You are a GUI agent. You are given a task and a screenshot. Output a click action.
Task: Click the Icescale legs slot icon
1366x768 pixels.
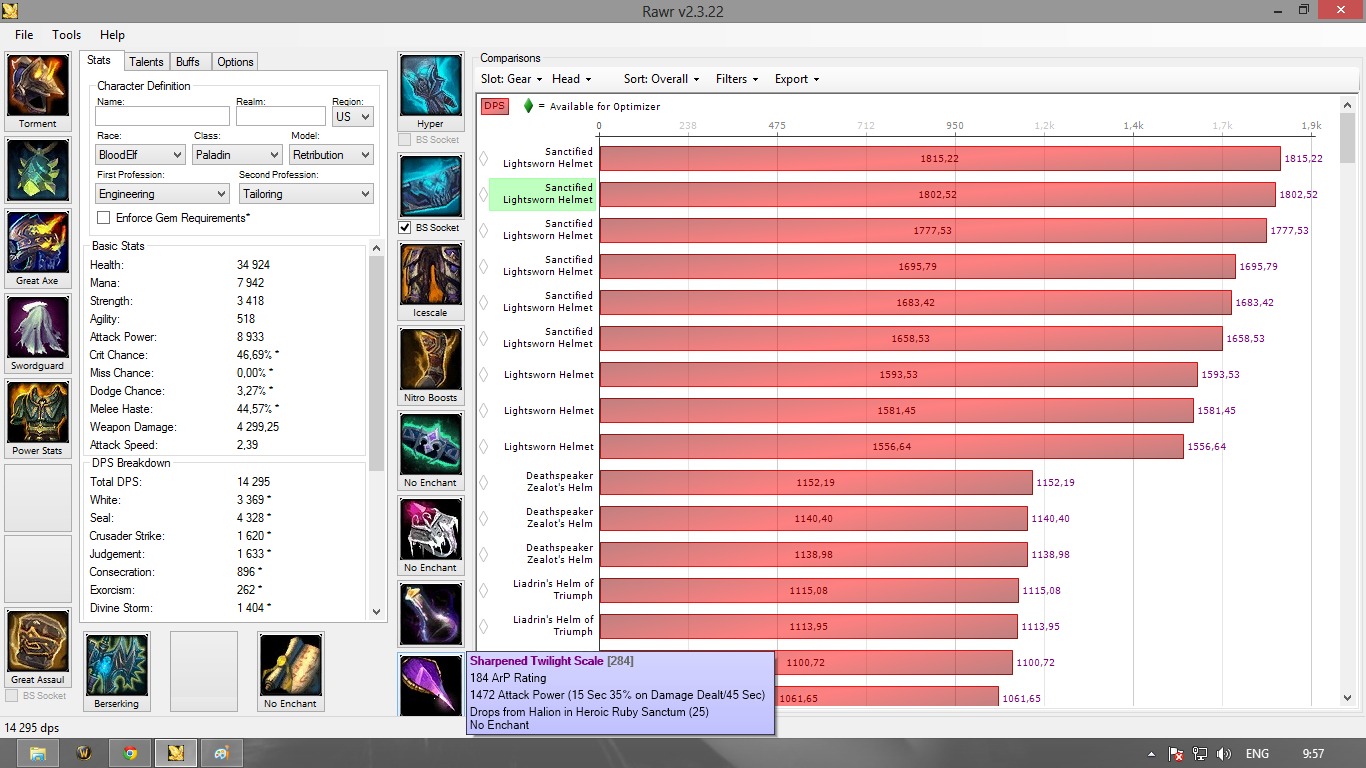coord(430,275)
